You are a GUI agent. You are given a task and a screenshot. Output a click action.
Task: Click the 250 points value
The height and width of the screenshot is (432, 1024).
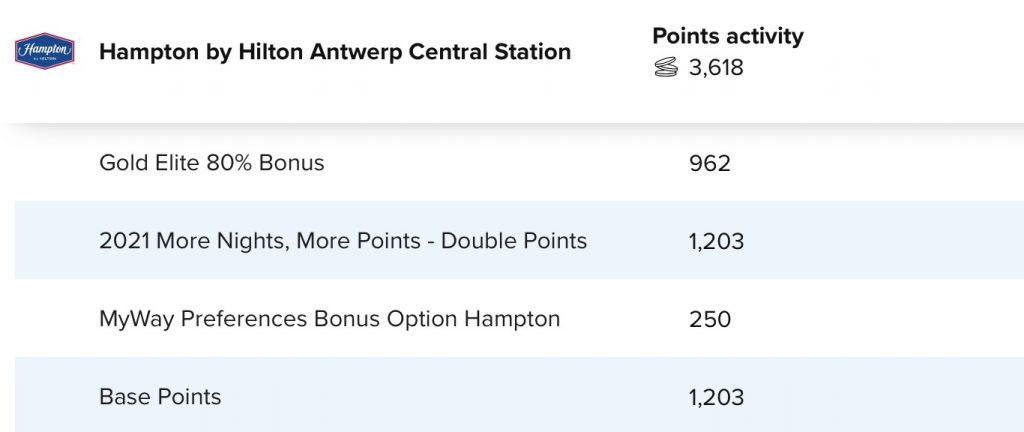710,319
